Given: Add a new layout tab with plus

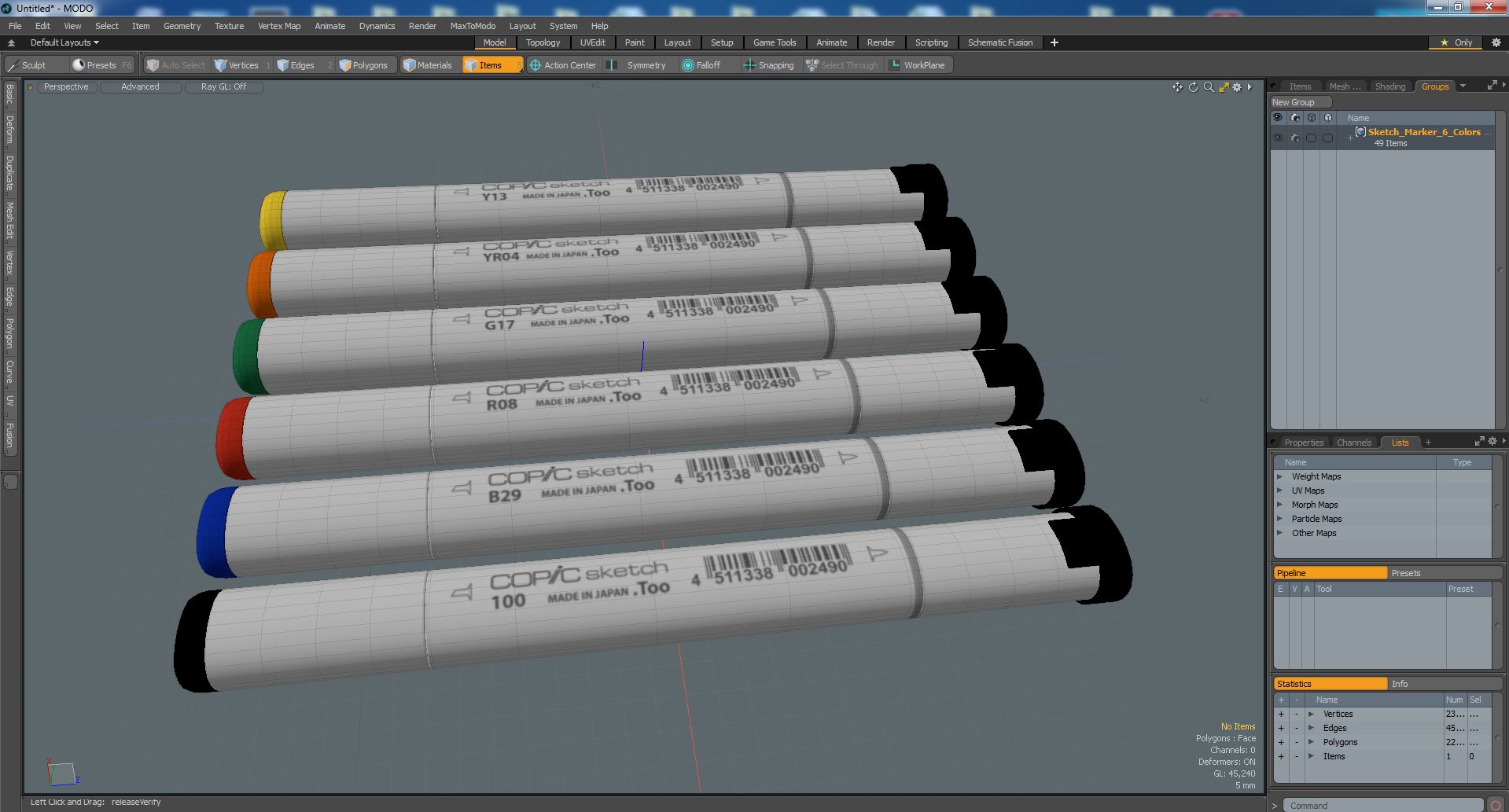Looking at the screenshot, I should tap(1054, 42).
